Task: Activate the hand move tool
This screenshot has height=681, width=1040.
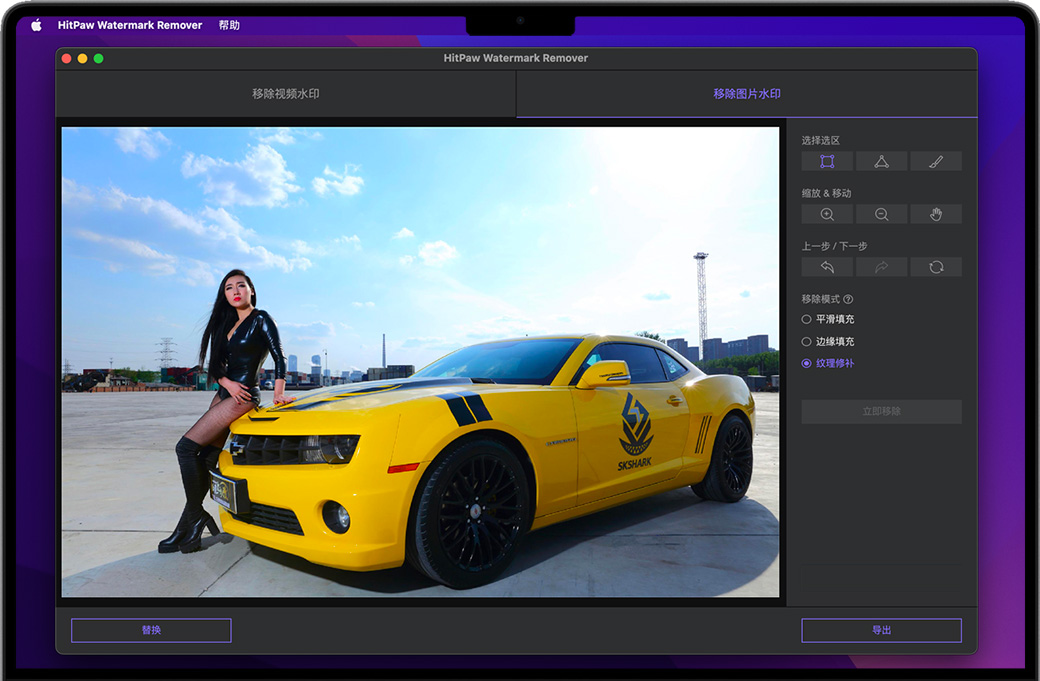Action: point(935,214)
